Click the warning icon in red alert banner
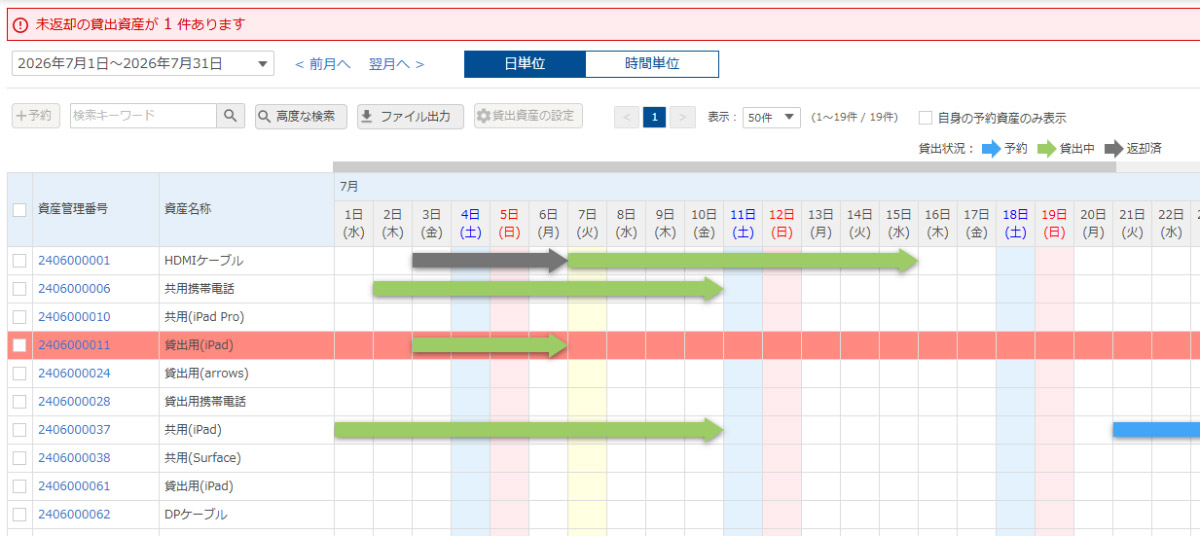 tap(21, 24)
